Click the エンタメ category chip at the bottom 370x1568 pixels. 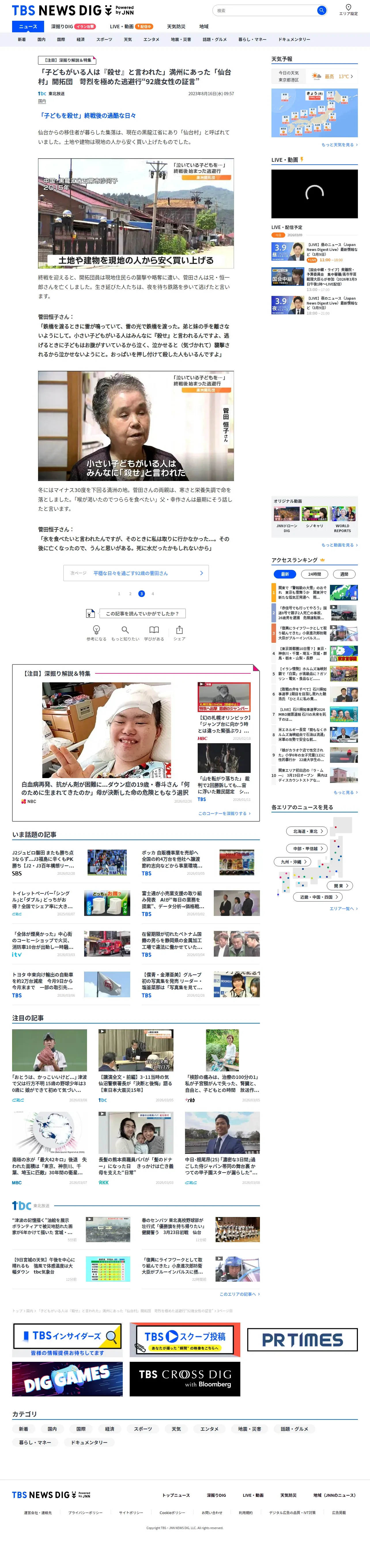209,1429
